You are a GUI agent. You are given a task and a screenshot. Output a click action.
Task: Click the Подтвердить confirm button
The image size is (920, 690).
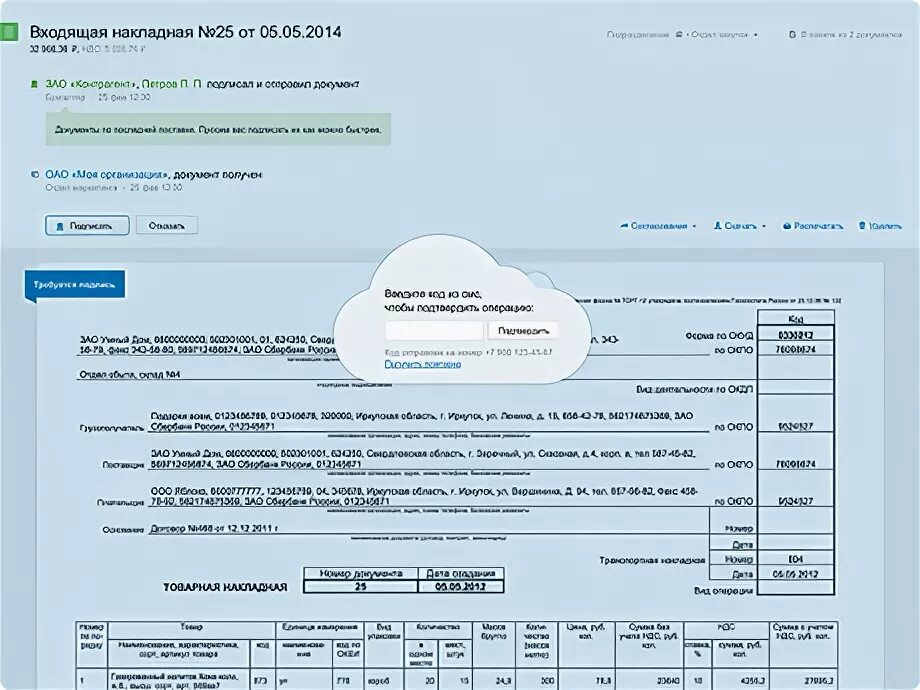coord(523,330)
